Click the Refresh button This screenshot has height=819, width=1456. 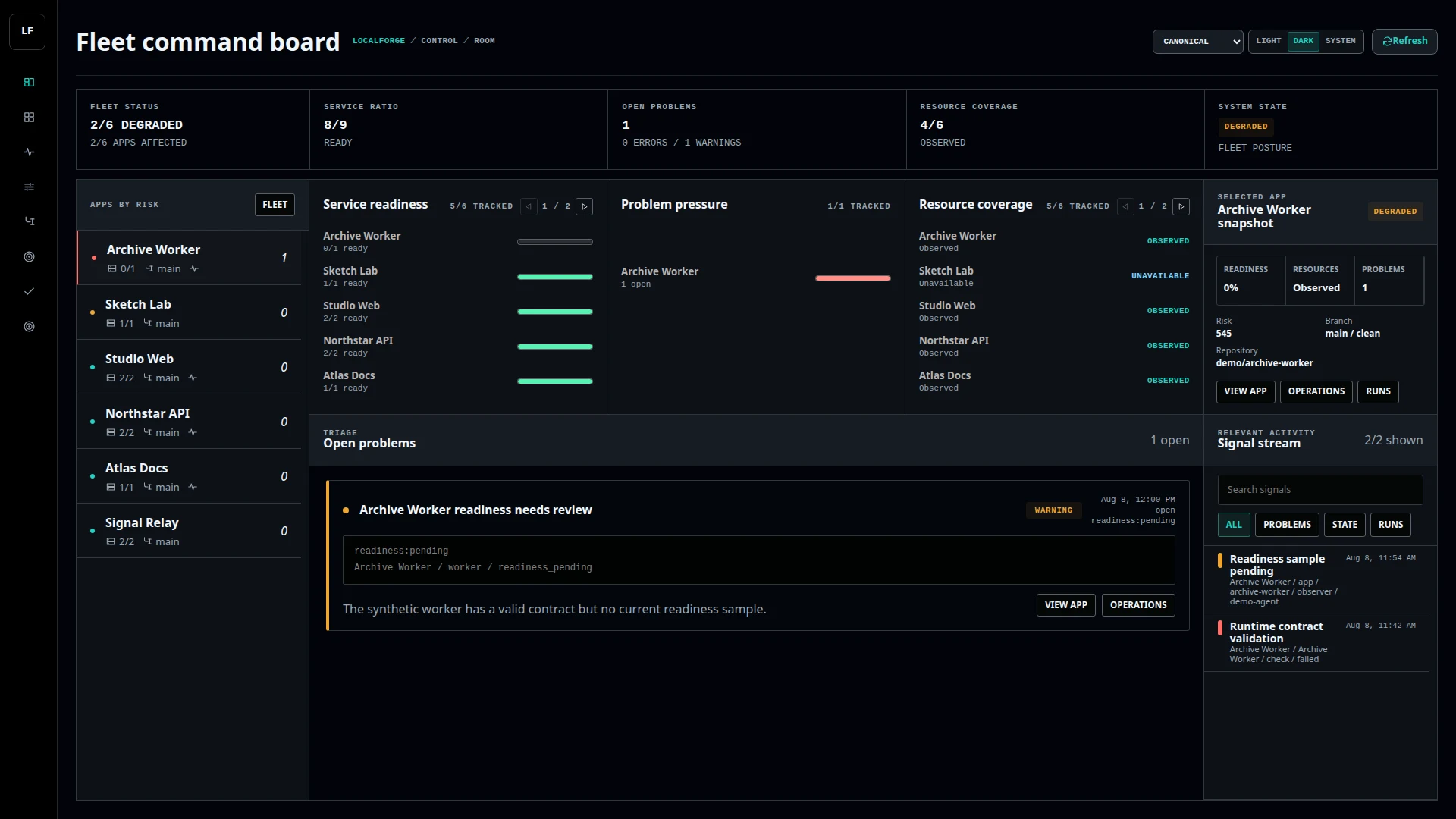pos(1404,41)
